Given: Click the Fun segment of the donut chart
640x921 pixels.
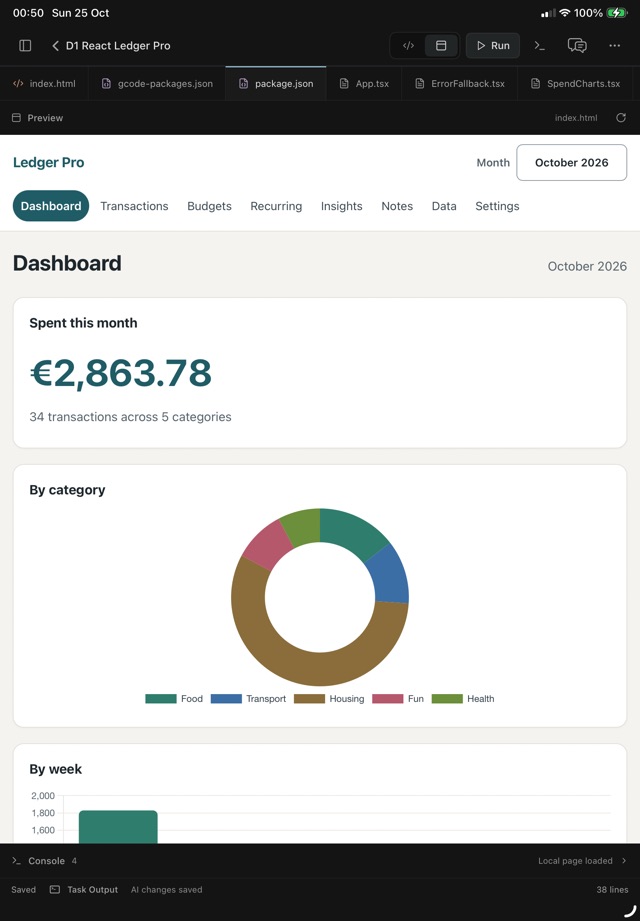Looking at the screenshot, I should [x=267, y=544].
